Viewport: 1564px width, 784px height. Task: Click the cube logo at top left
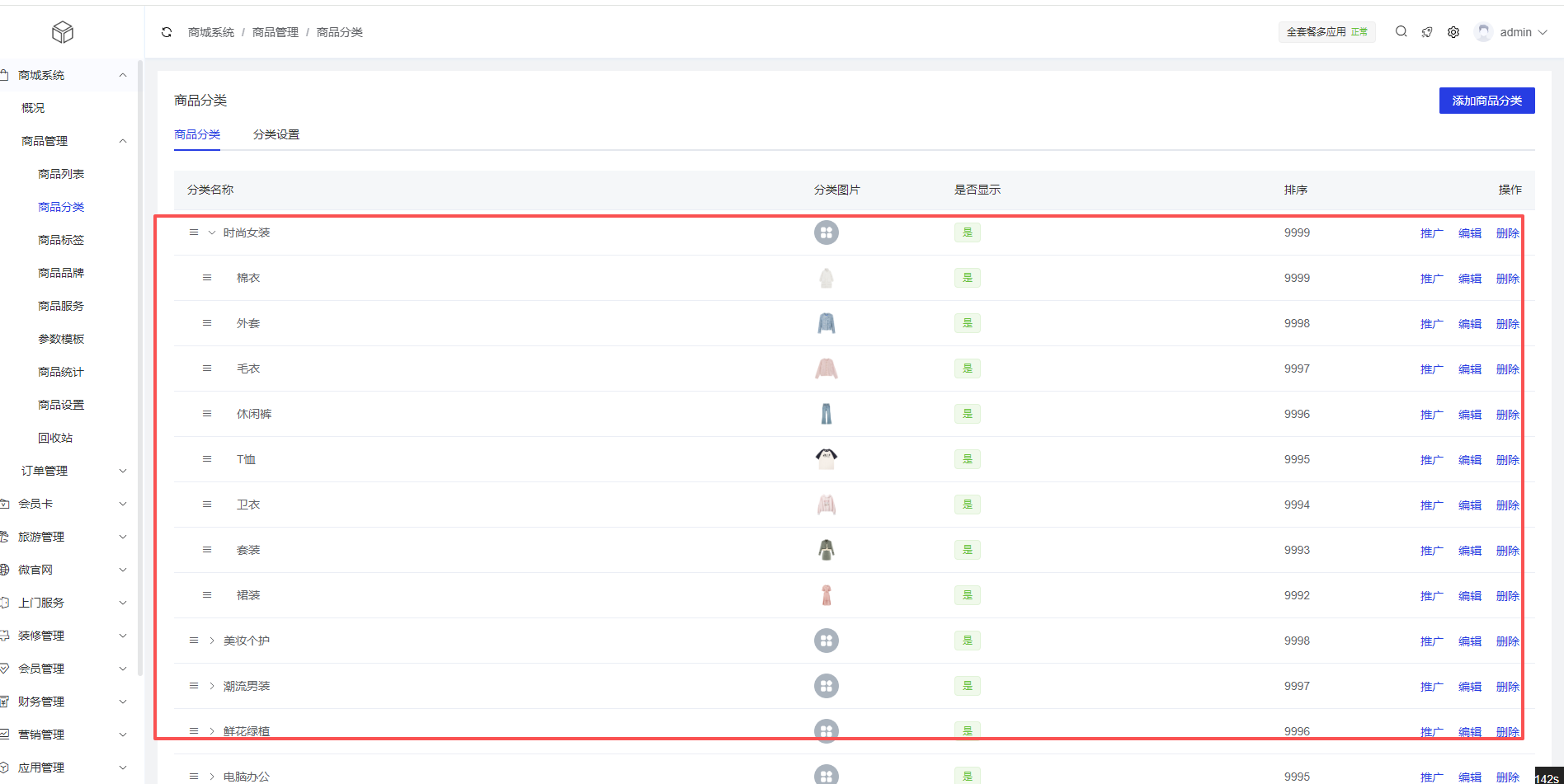coord(63,32)
